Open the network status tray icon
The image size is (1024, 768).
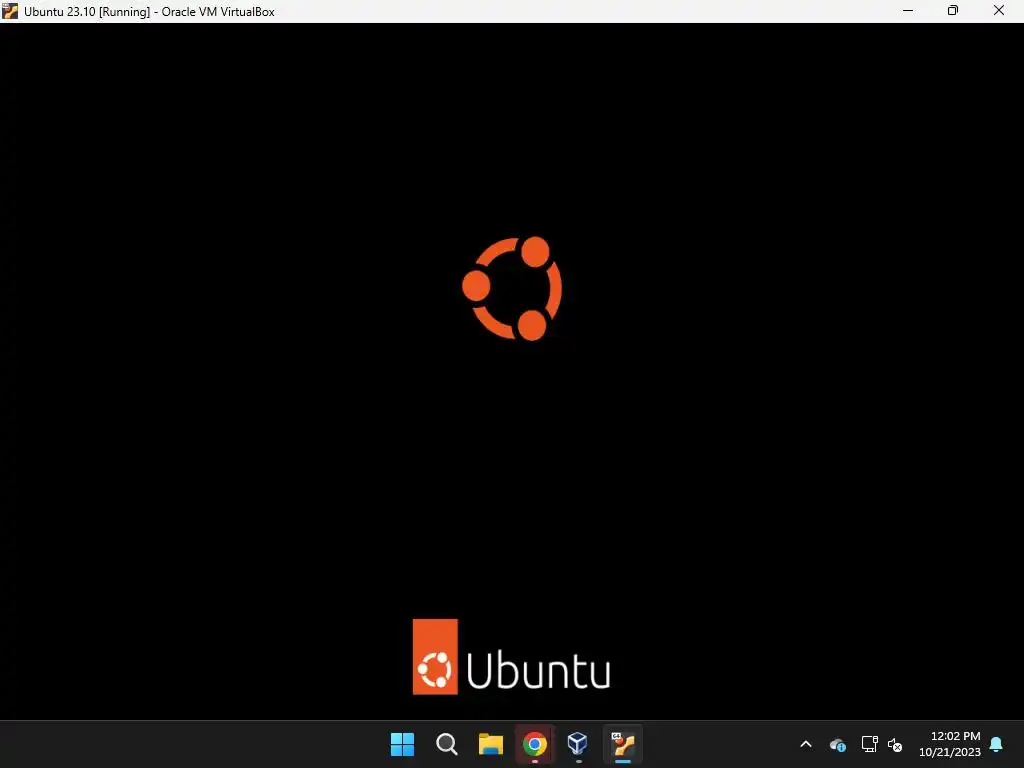(869, 744)
